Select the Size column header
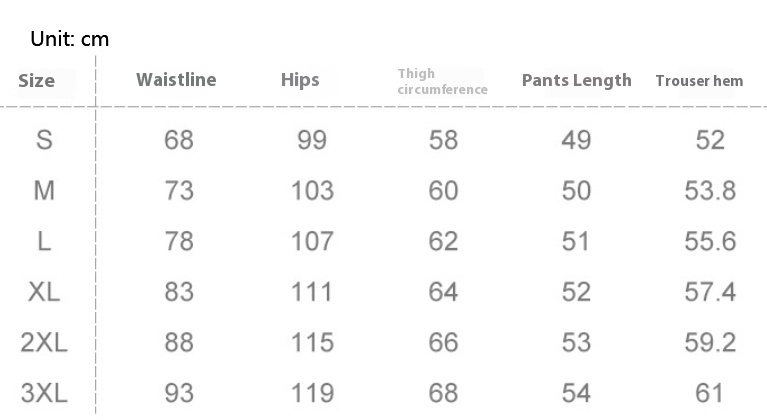Image resolution: width=767 pixels, height=420 pixels. click(37, 81)
